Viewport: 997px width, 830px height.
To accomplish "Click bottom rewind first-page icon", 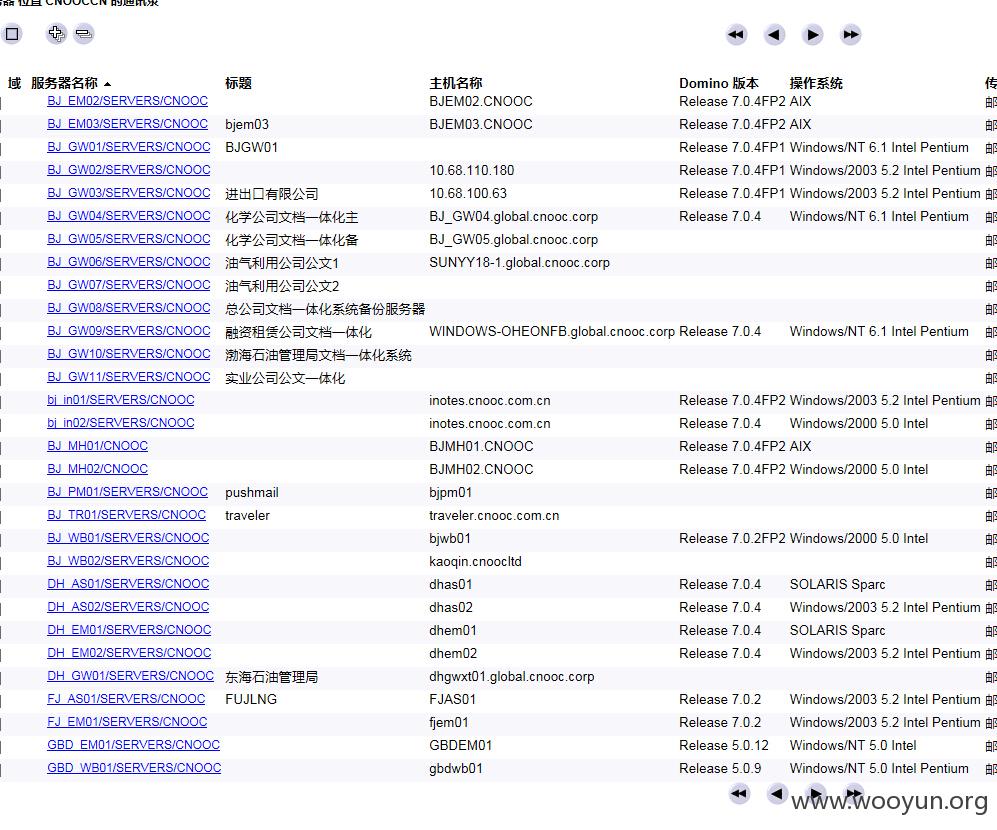I will pyautogui.click(x=739, y=793).
